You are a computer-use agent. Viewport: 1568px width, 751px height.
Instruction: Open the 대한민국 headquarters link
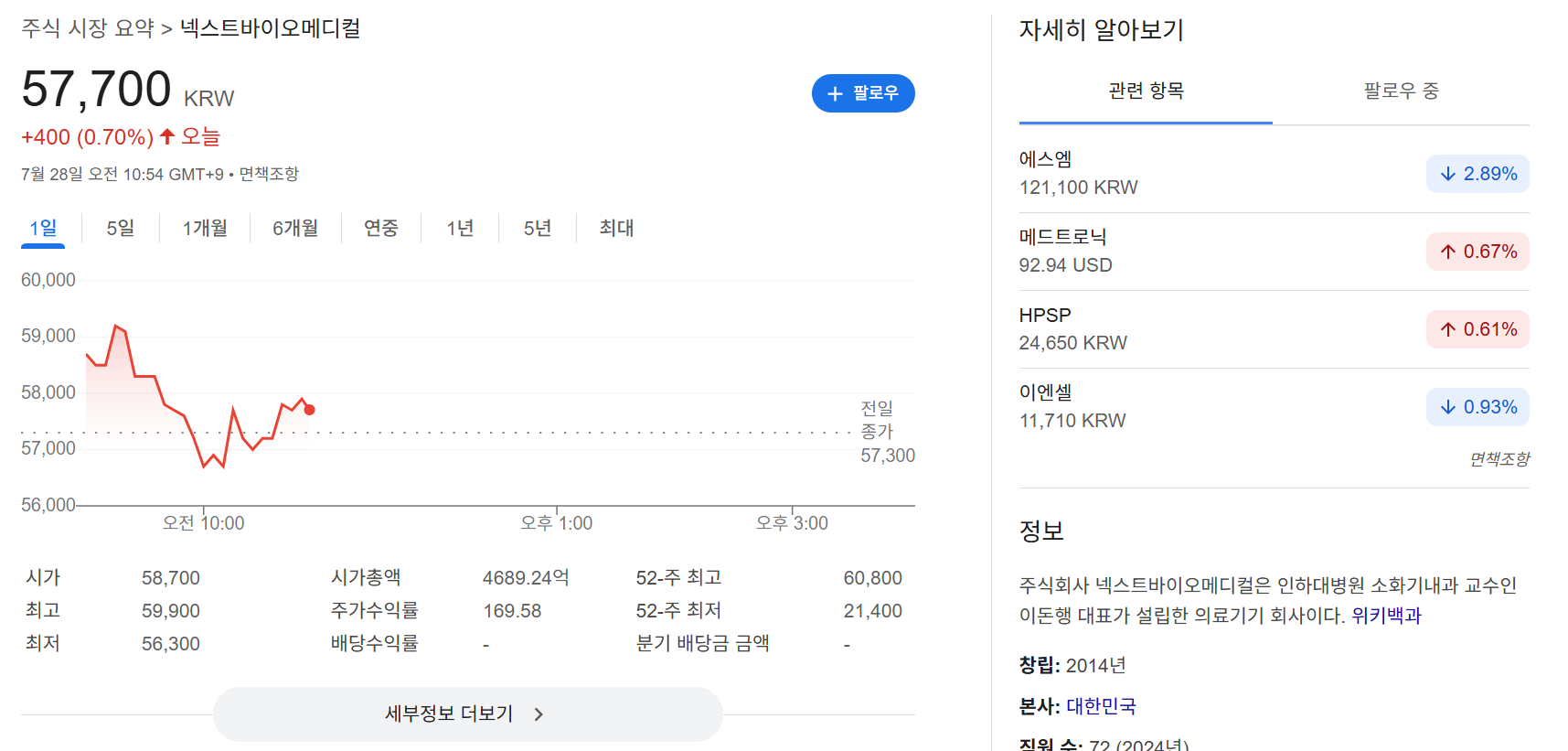tap(1101, 706)
